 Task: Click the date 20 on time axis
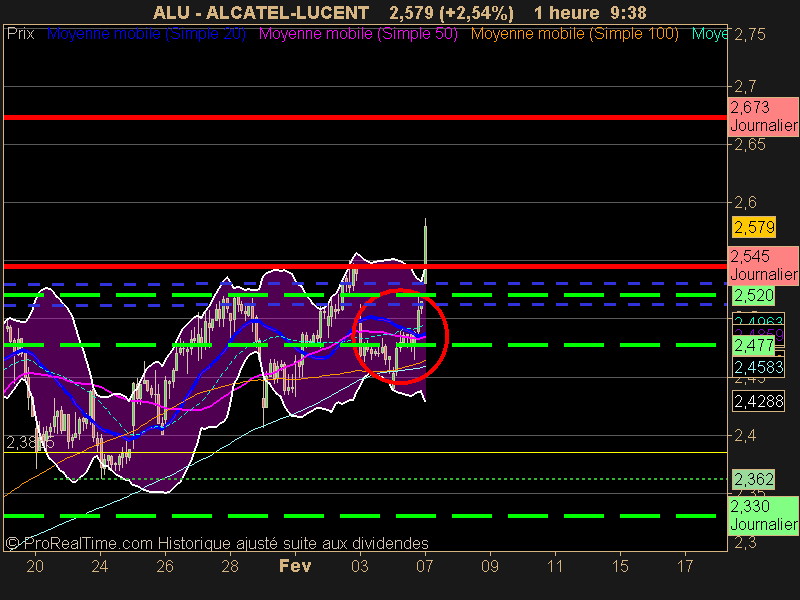point(35,566)
